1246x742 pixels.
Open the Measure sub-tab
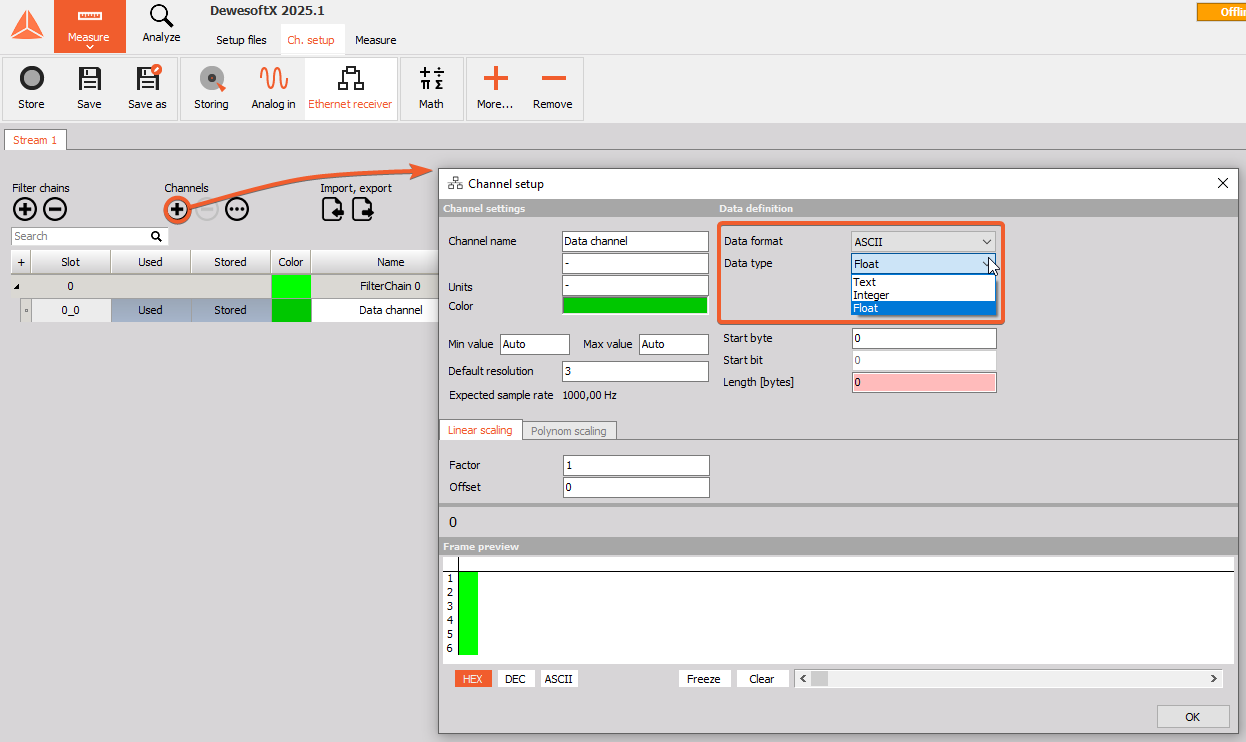(376, 40)
